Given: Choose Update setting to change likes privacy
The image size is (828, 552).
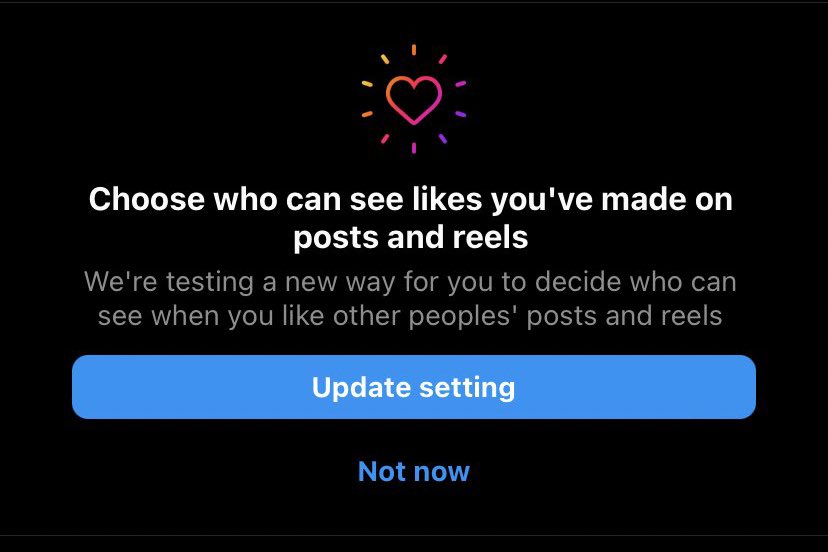Looking at the screenshot, I should tap(414, 387).
